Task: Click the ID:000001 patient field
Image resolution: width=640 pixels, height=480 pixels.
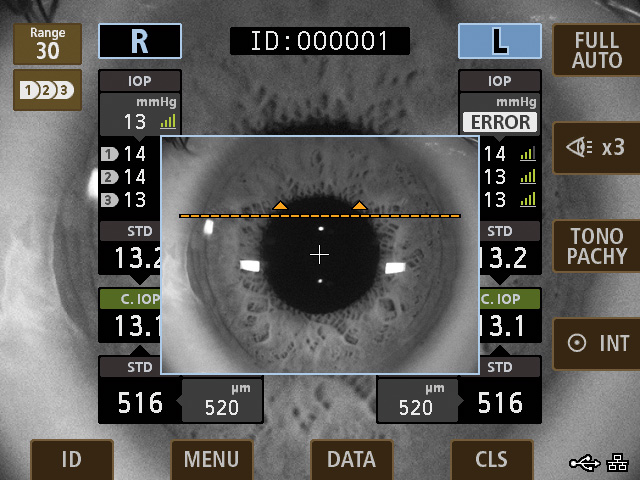Action: point(319,41)
